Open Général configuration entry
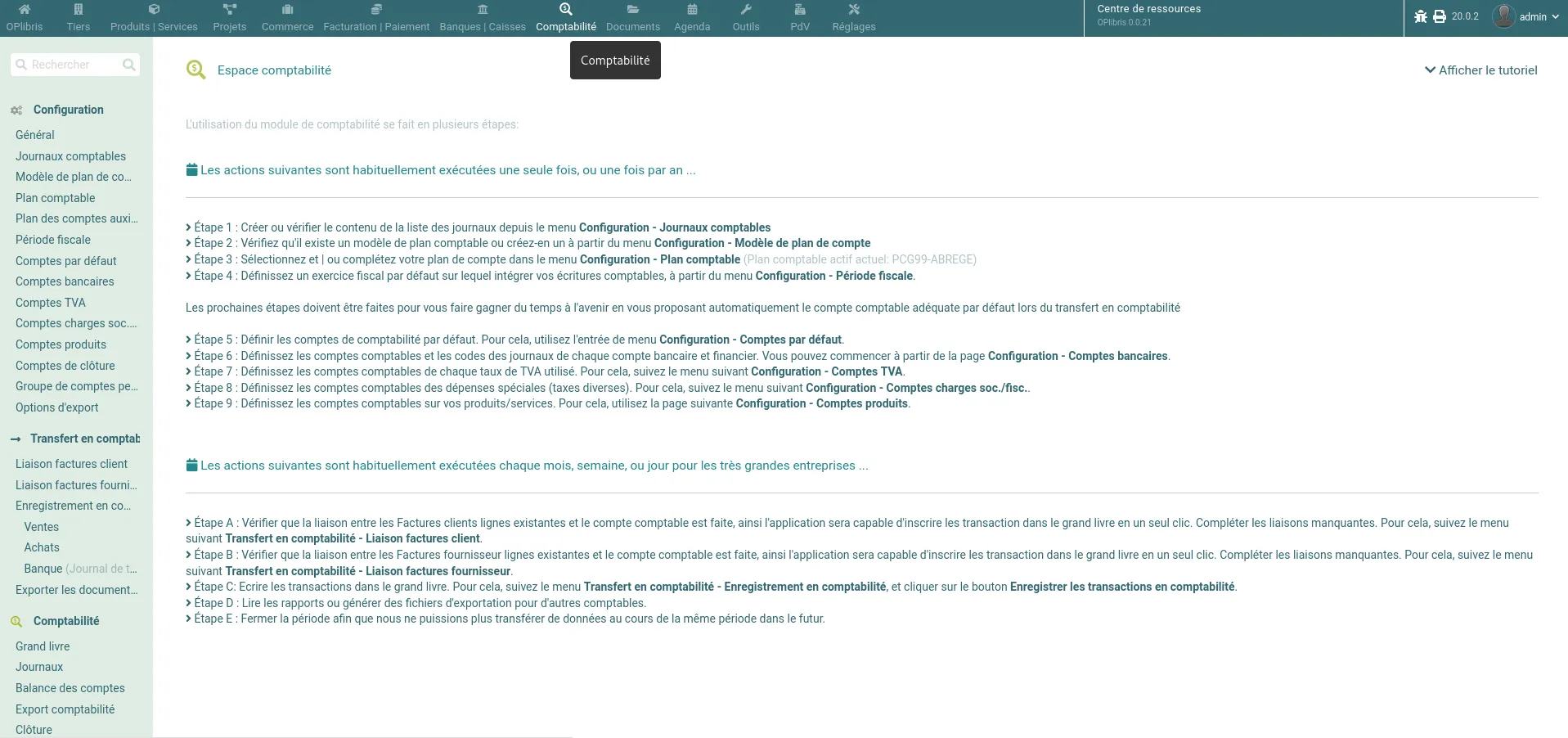 (35, 135)
